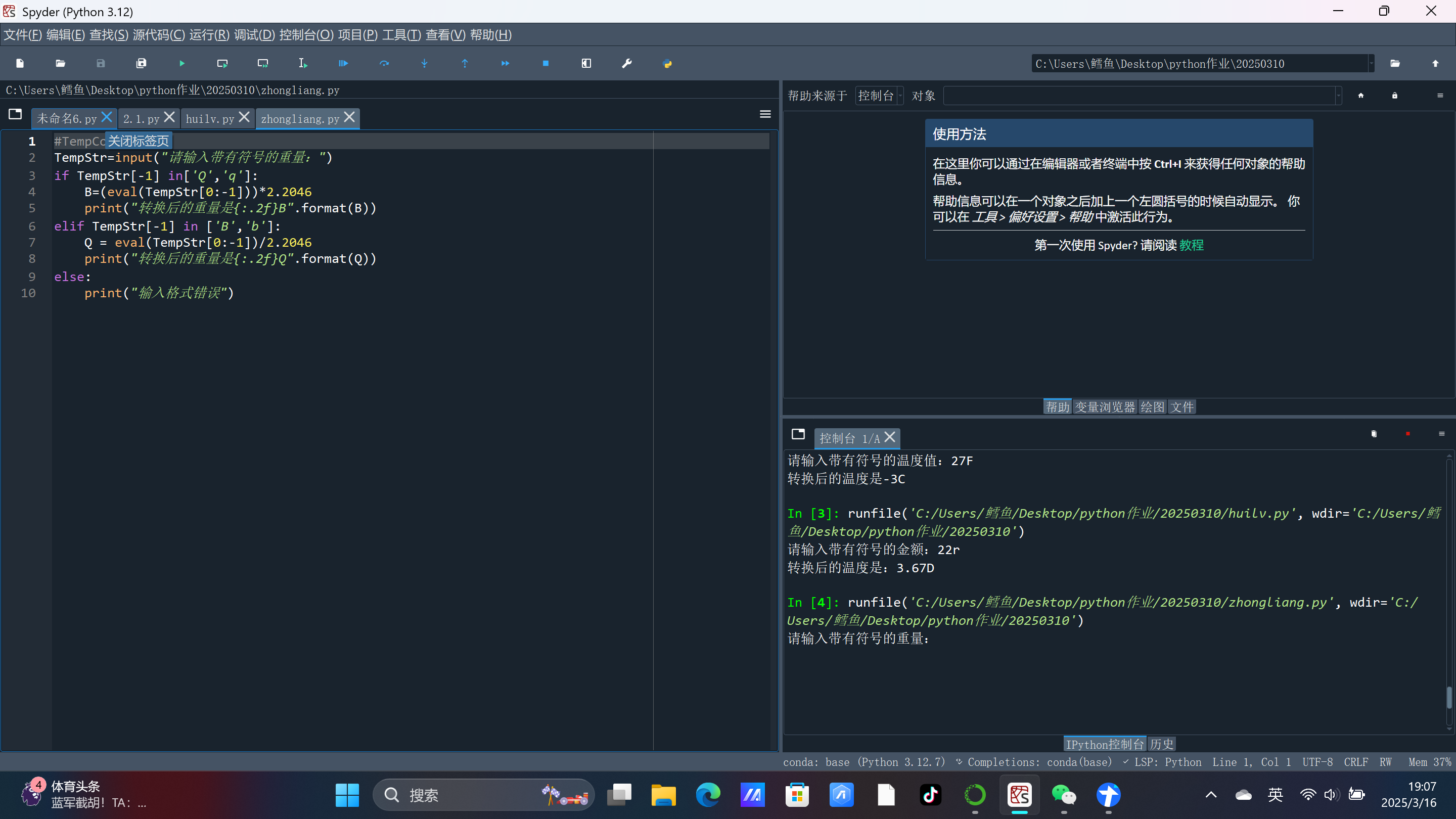1456x819 pixels.
Task: Click the Debug file toolbar icon
Action: coord(343,63)
